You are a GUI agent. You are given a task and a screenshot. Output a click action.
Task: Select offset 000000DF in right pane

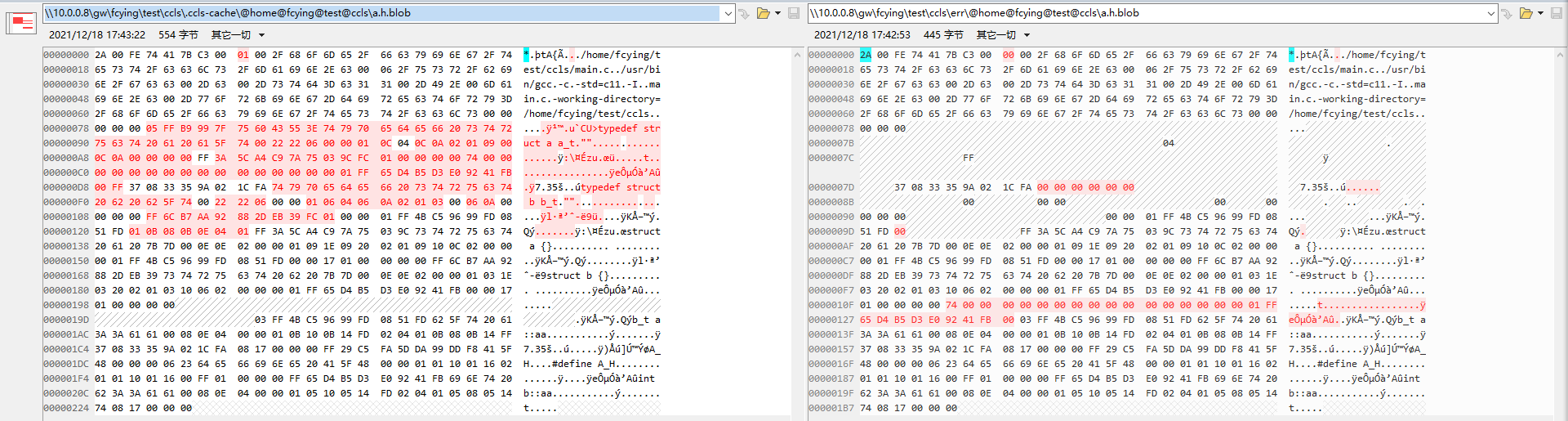[831, 275]
